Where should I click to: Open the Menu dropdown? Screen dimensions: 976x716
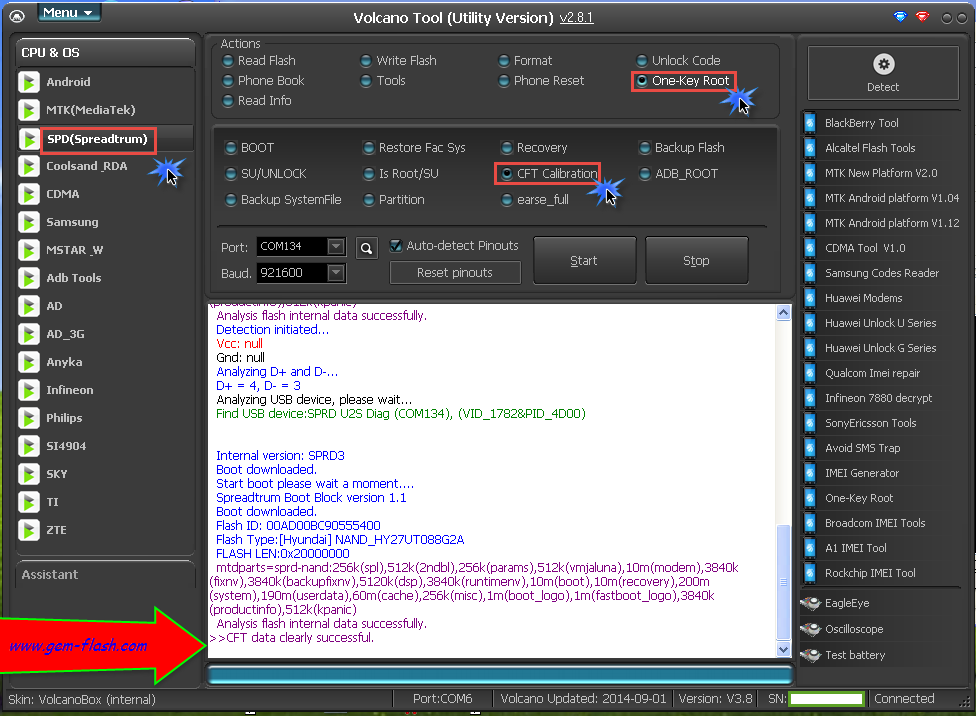click(68, 13)
